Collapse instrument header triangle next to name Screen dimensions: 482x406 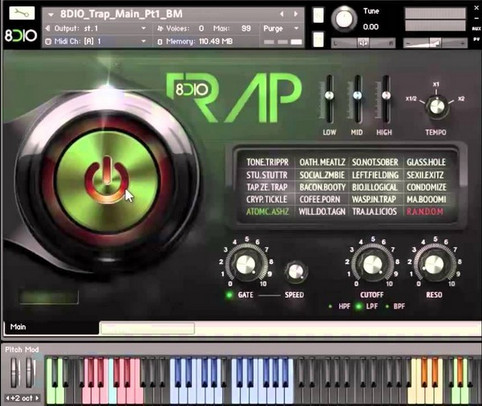(51, 15)
